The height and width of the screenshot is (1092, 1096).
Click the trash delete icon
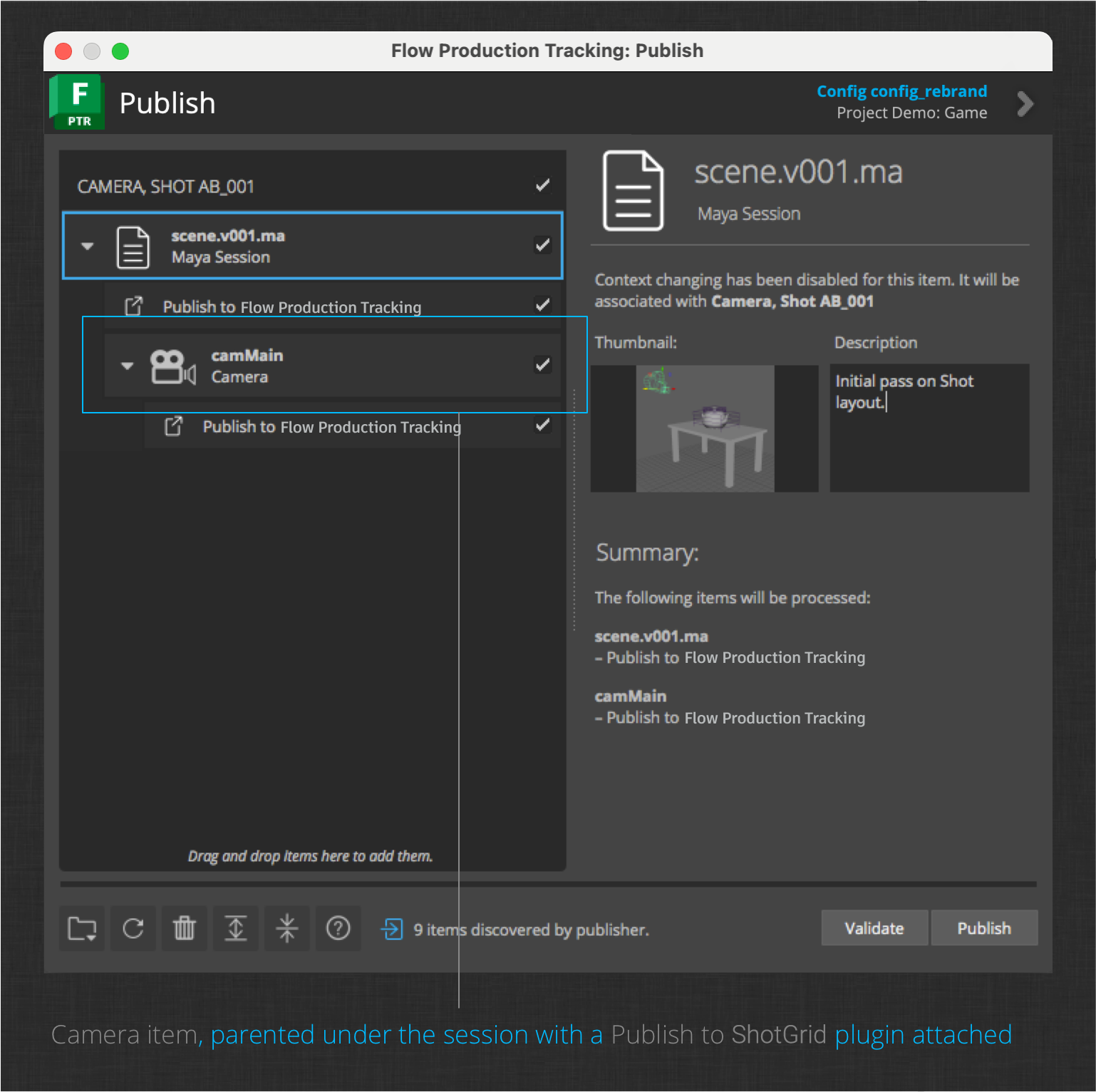point(185,929)
